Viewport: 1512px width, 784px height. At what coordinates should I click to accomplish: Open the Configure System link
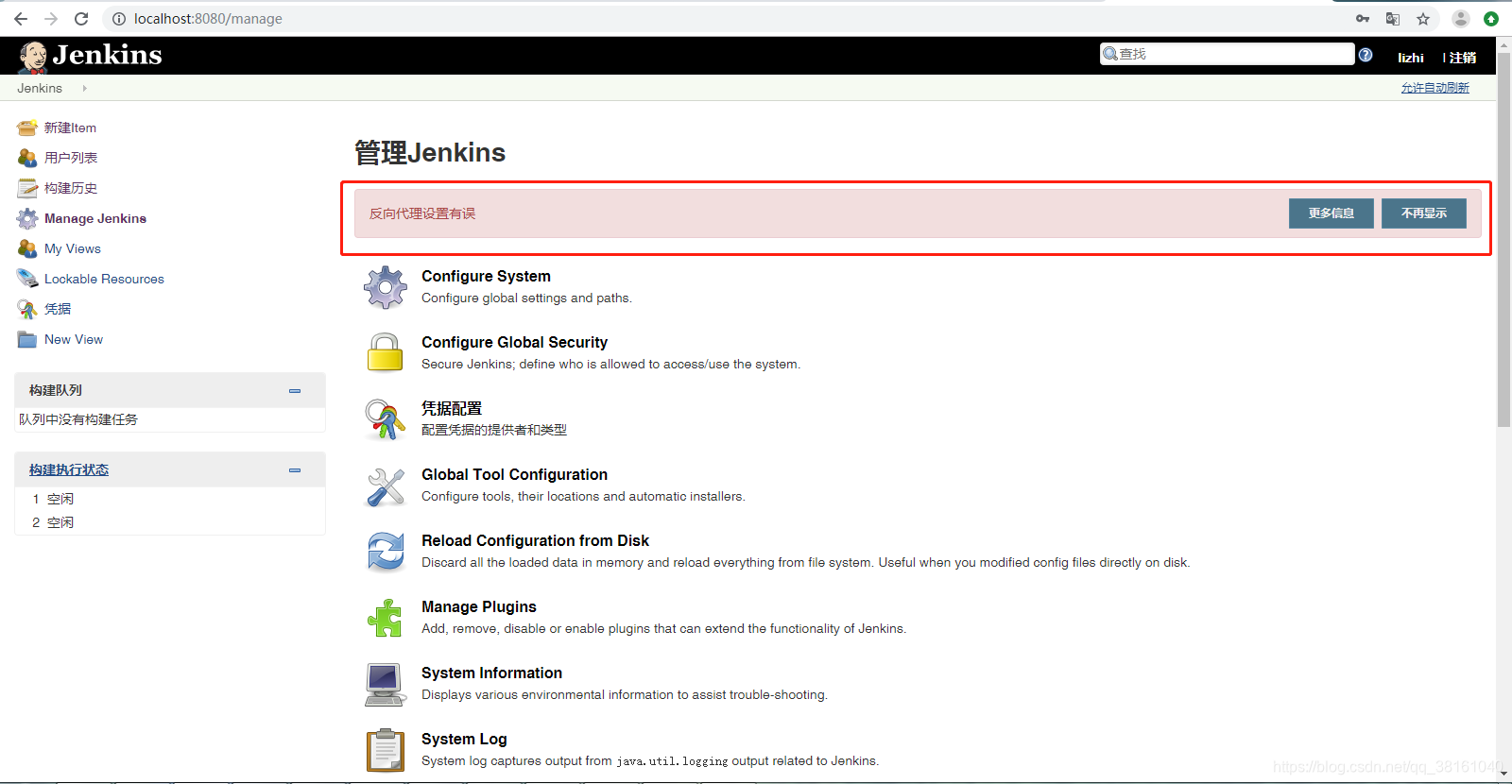pyautogui.click(x=486, y=276)
